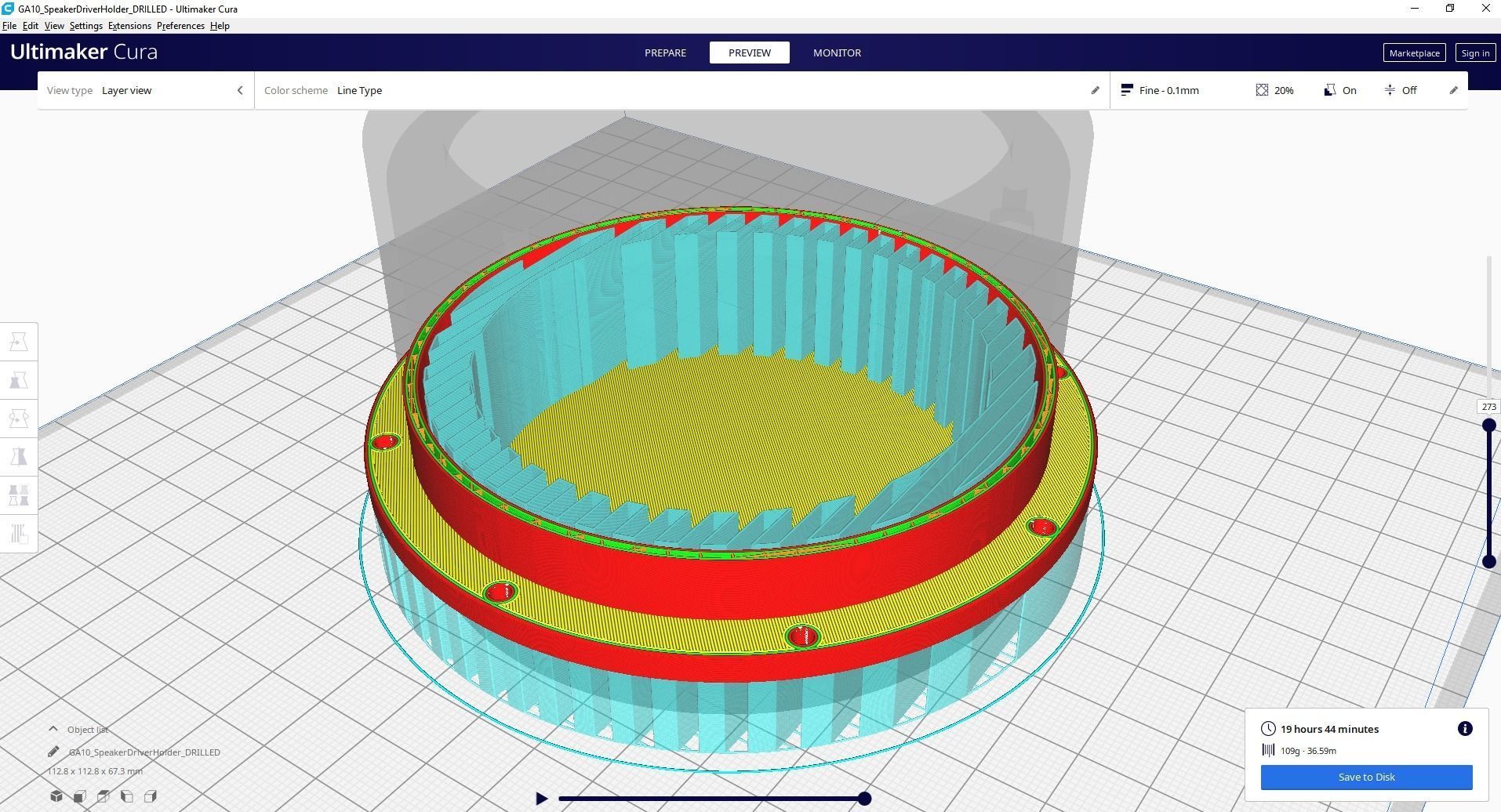This screenshot has height=812, width=1501.
Task: Click the Sign in button
Action: point(1475,53)
